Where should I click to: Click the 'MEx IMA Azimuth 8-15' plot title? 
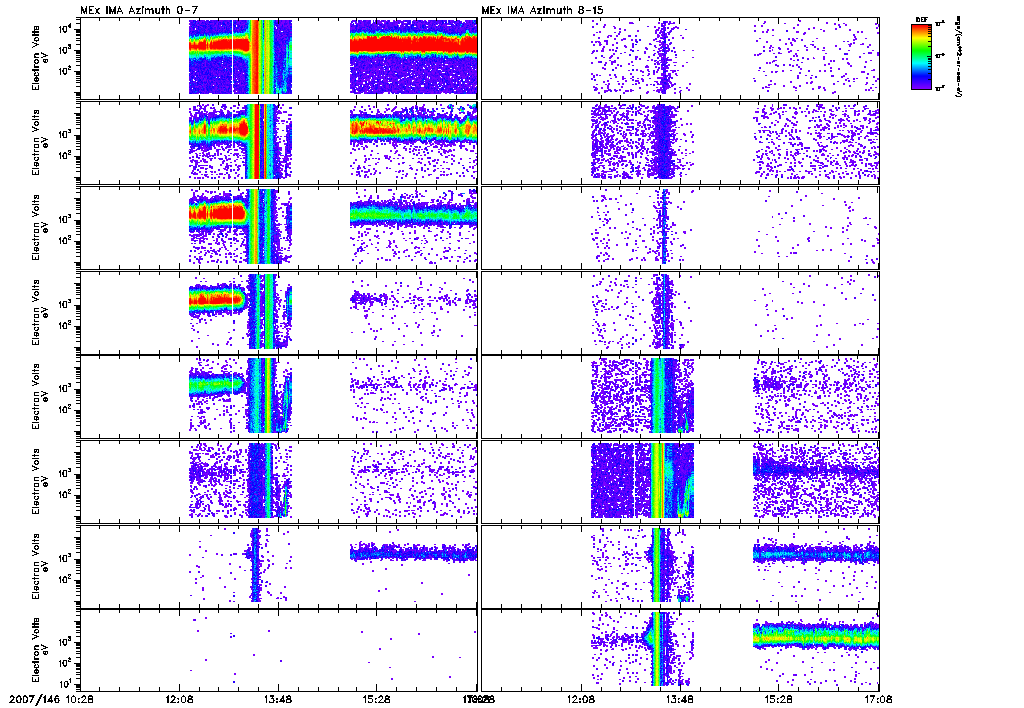point(545,10)
